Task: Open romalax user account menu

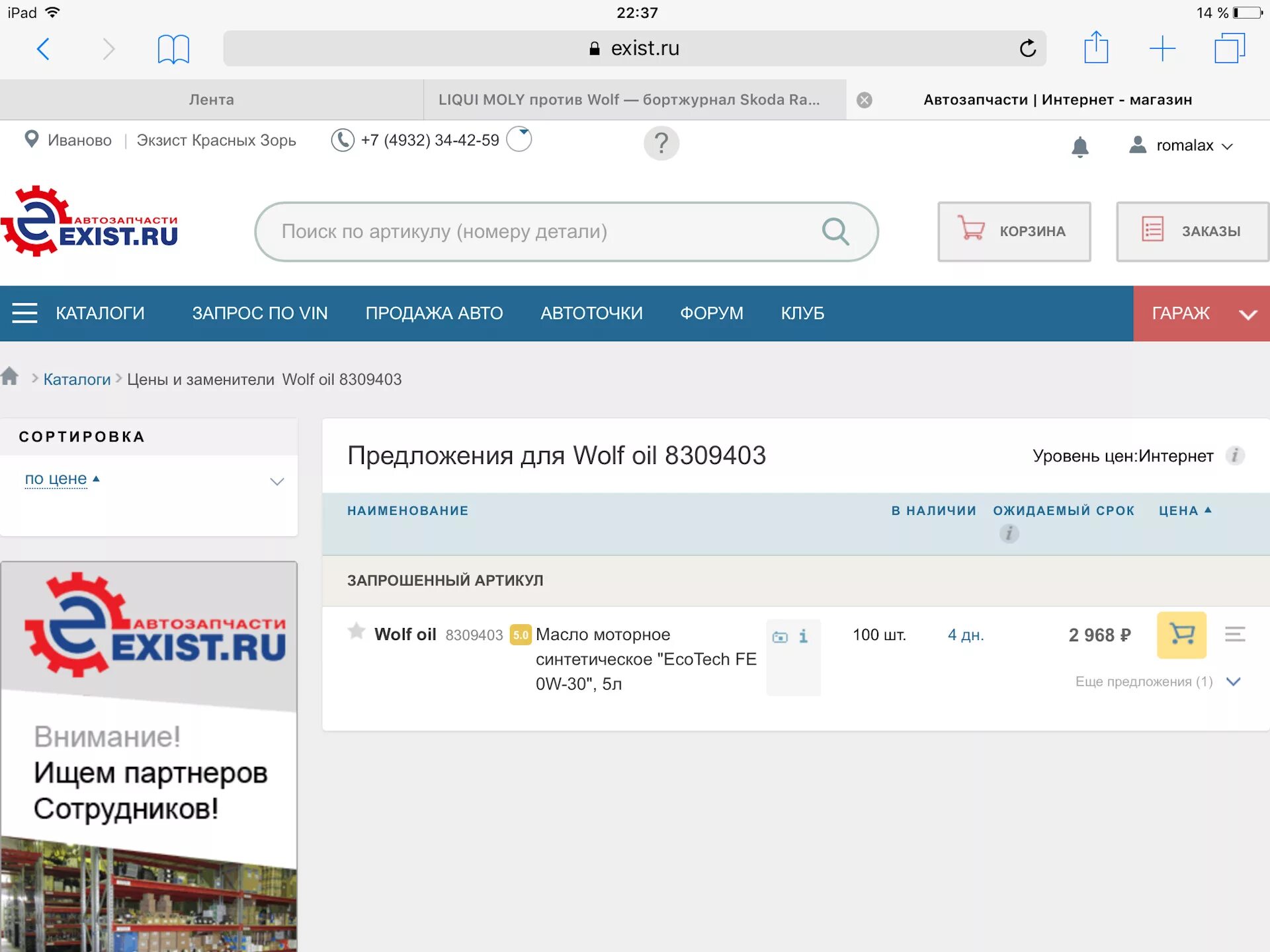Action: tap(1181, 145)
